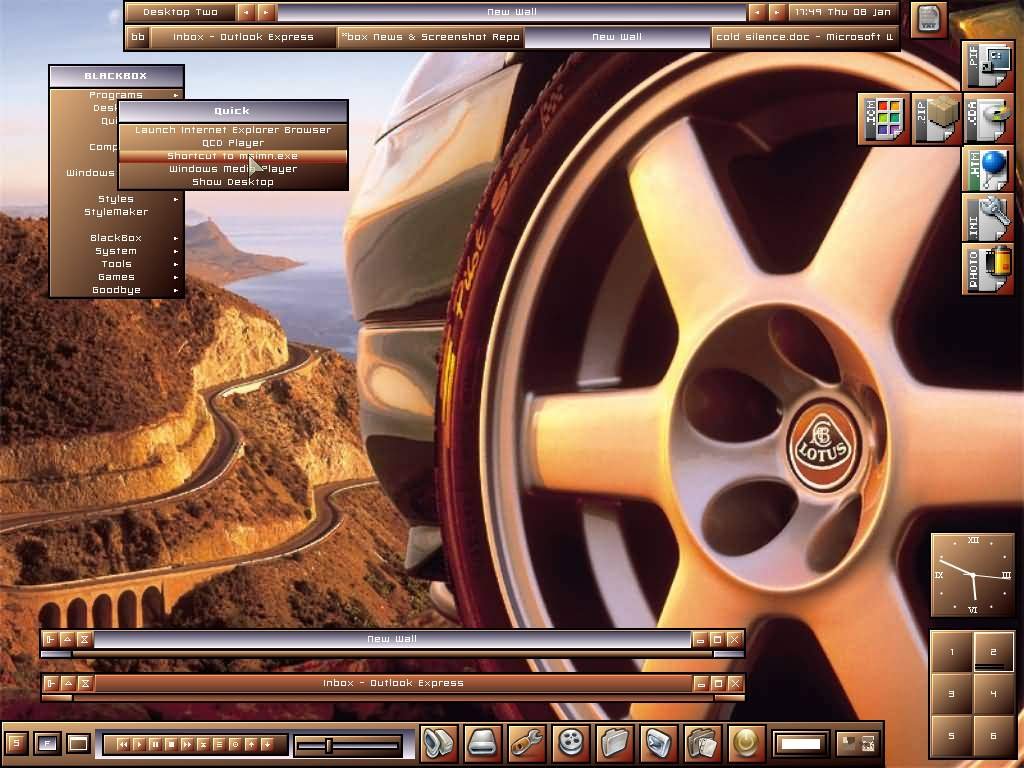The image size is (1024, 768).
Task: Click the analog clock widget
Action: pyautogui.click(x=972, y=575)
